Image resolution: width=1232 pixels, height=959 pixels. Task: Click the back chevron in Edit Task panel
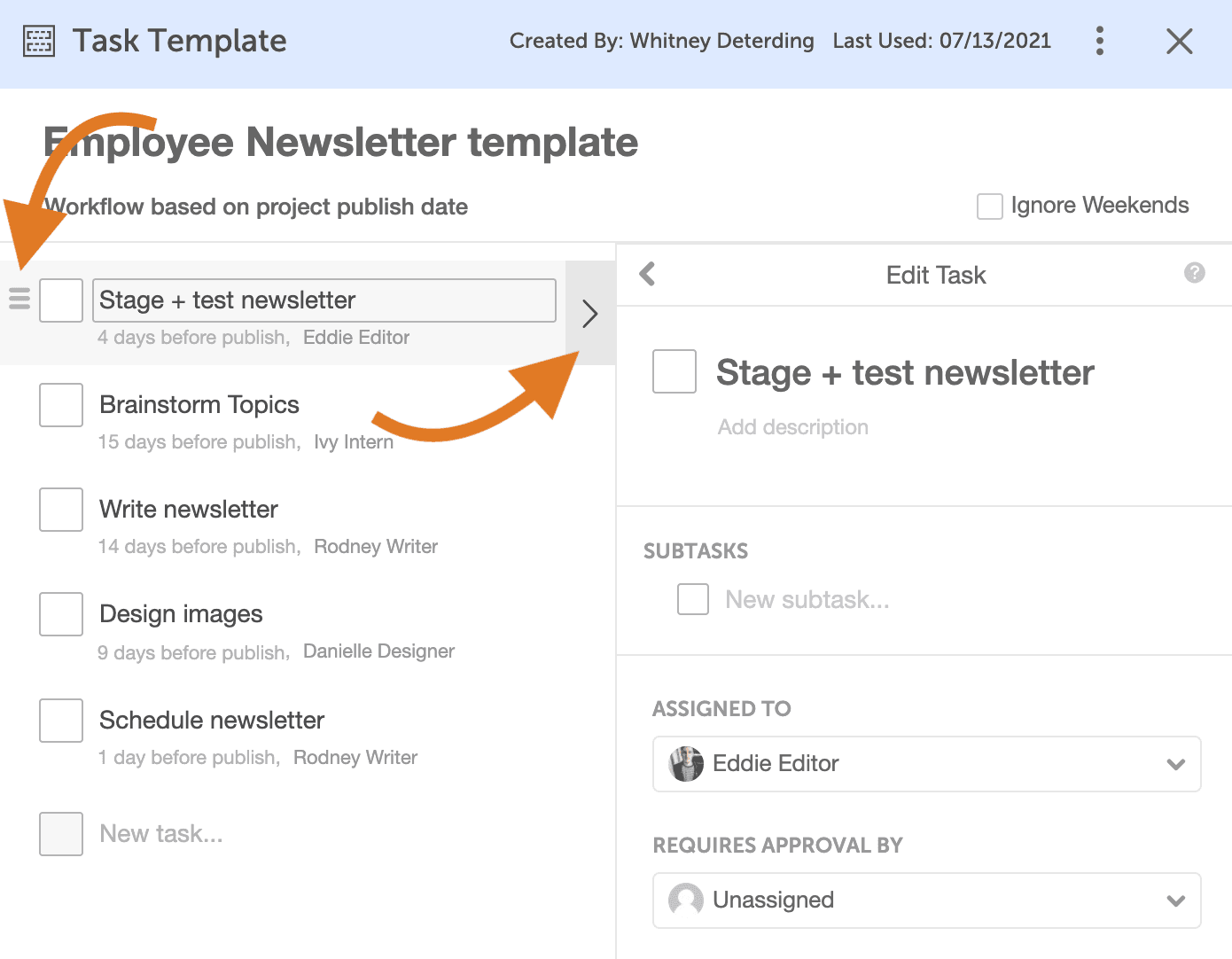[x=646, y=274]
